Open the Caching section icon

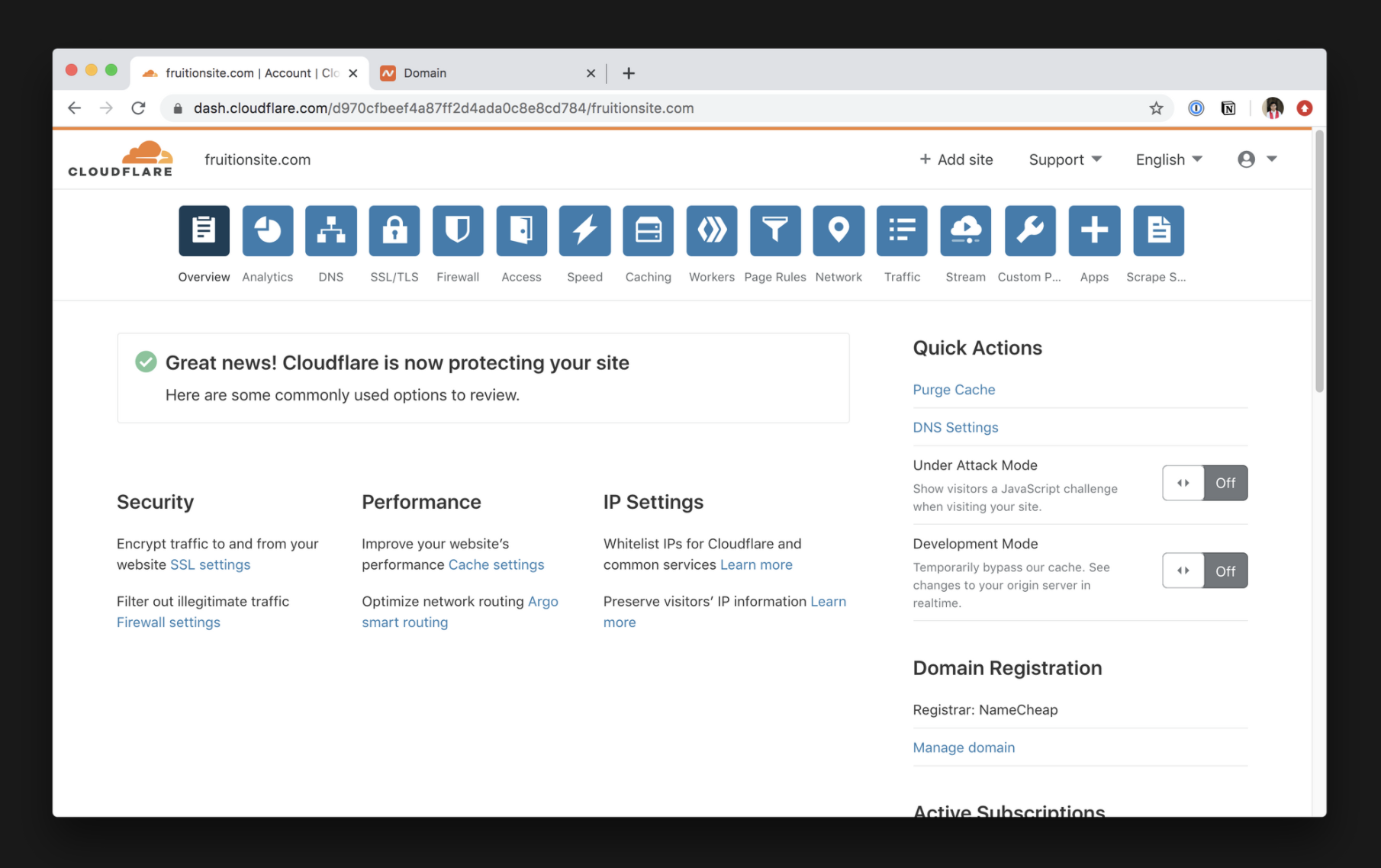tap(648, 230)
